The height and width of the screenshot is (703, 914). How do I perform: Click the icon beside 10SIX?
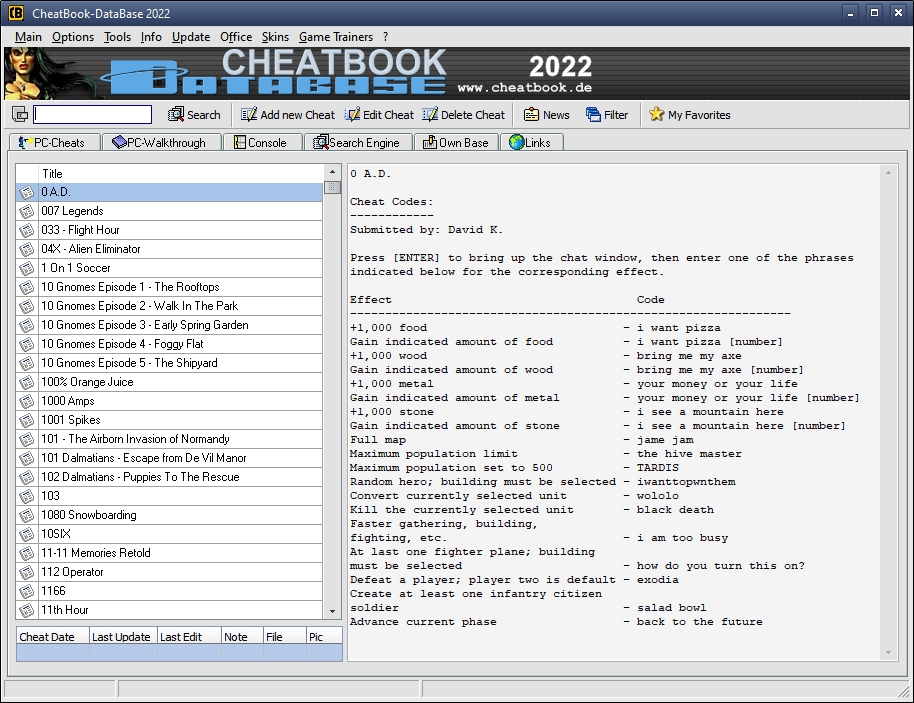(26, 534)
